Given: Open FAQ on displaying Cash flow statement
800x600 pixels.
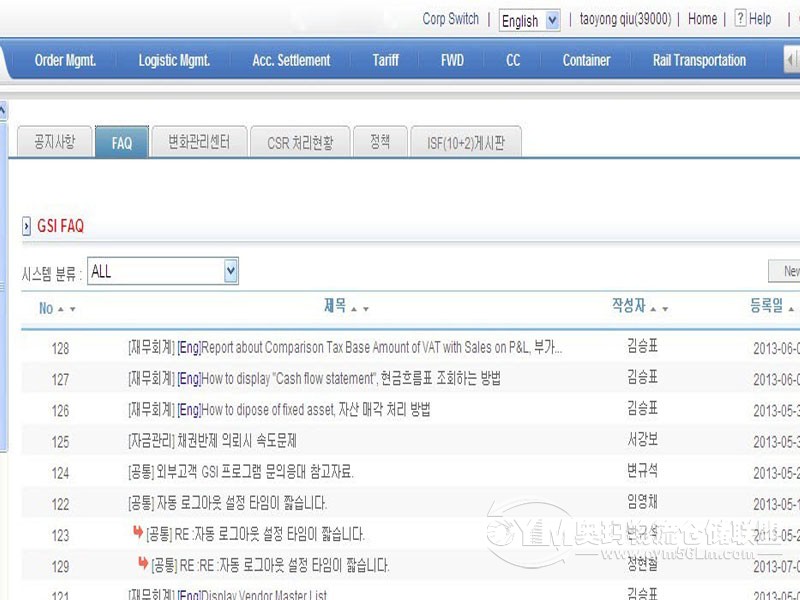Looking at the screenshot, I should pyautogui.click(x=314, y=379).
